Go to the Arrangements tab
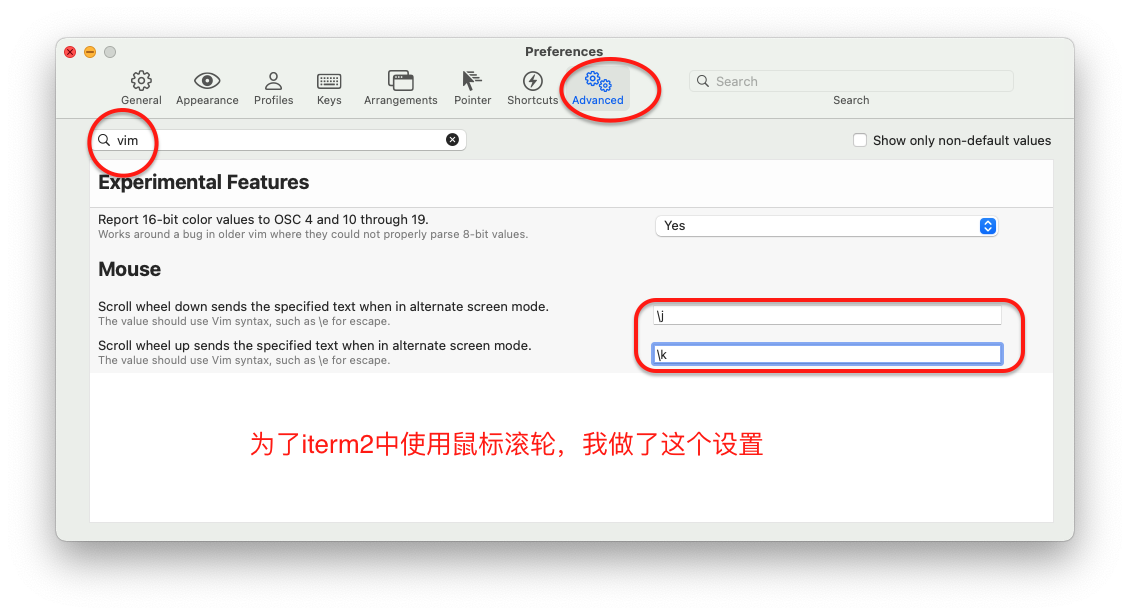The height and width of the screenshot is (615, 1130). tap(401, 89)
